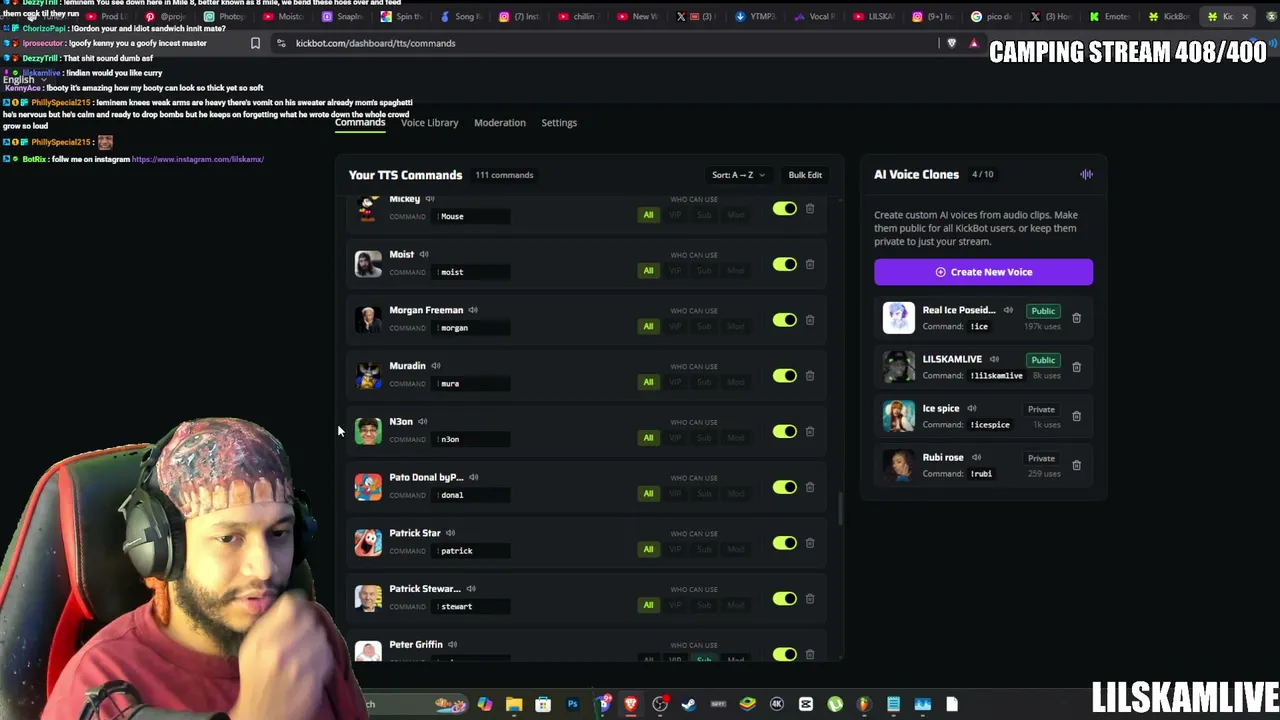Open the Instagram link in chat

198,159
